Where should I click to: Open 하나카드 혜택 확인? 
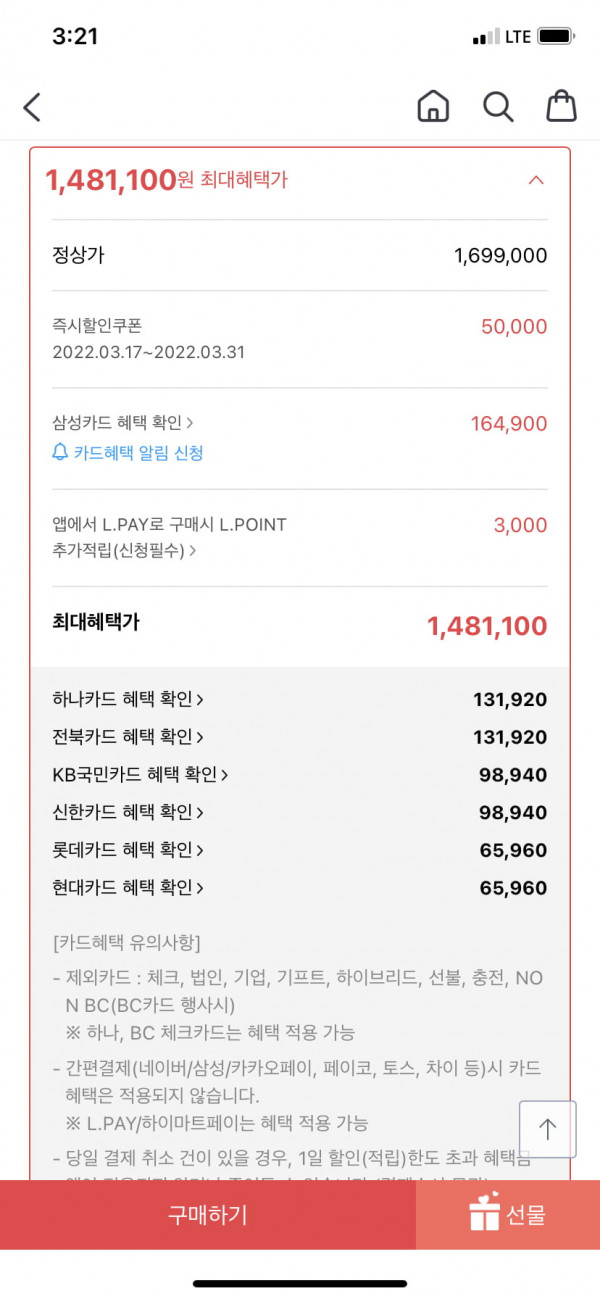128,699
